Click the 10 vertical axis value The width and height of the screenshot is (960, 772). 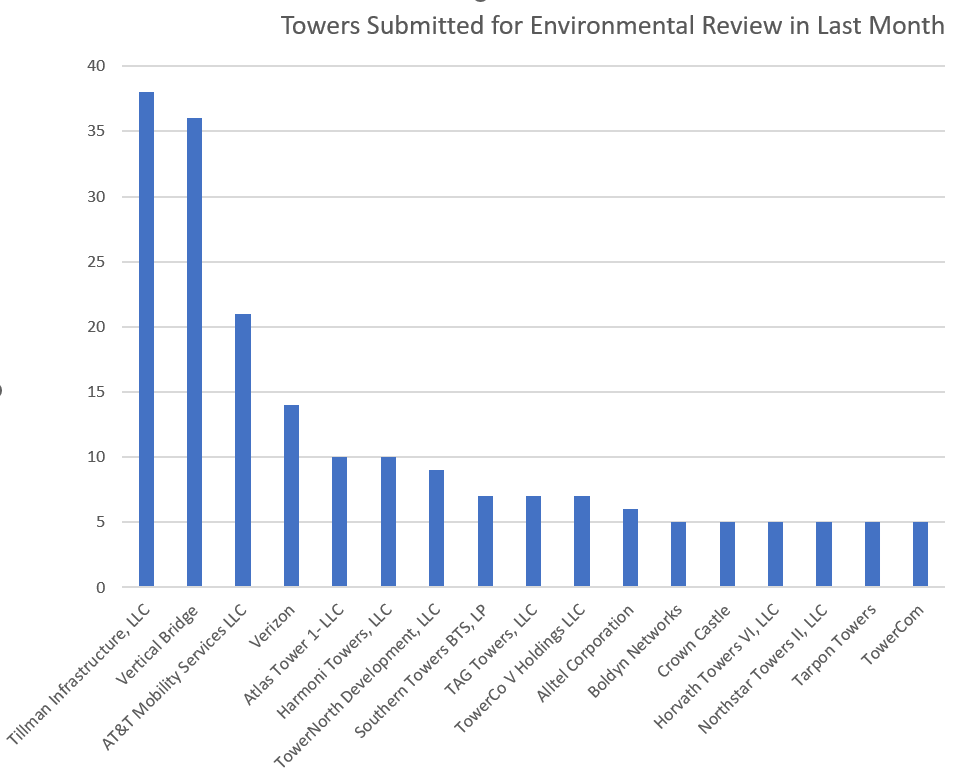(x=96, y=457)
